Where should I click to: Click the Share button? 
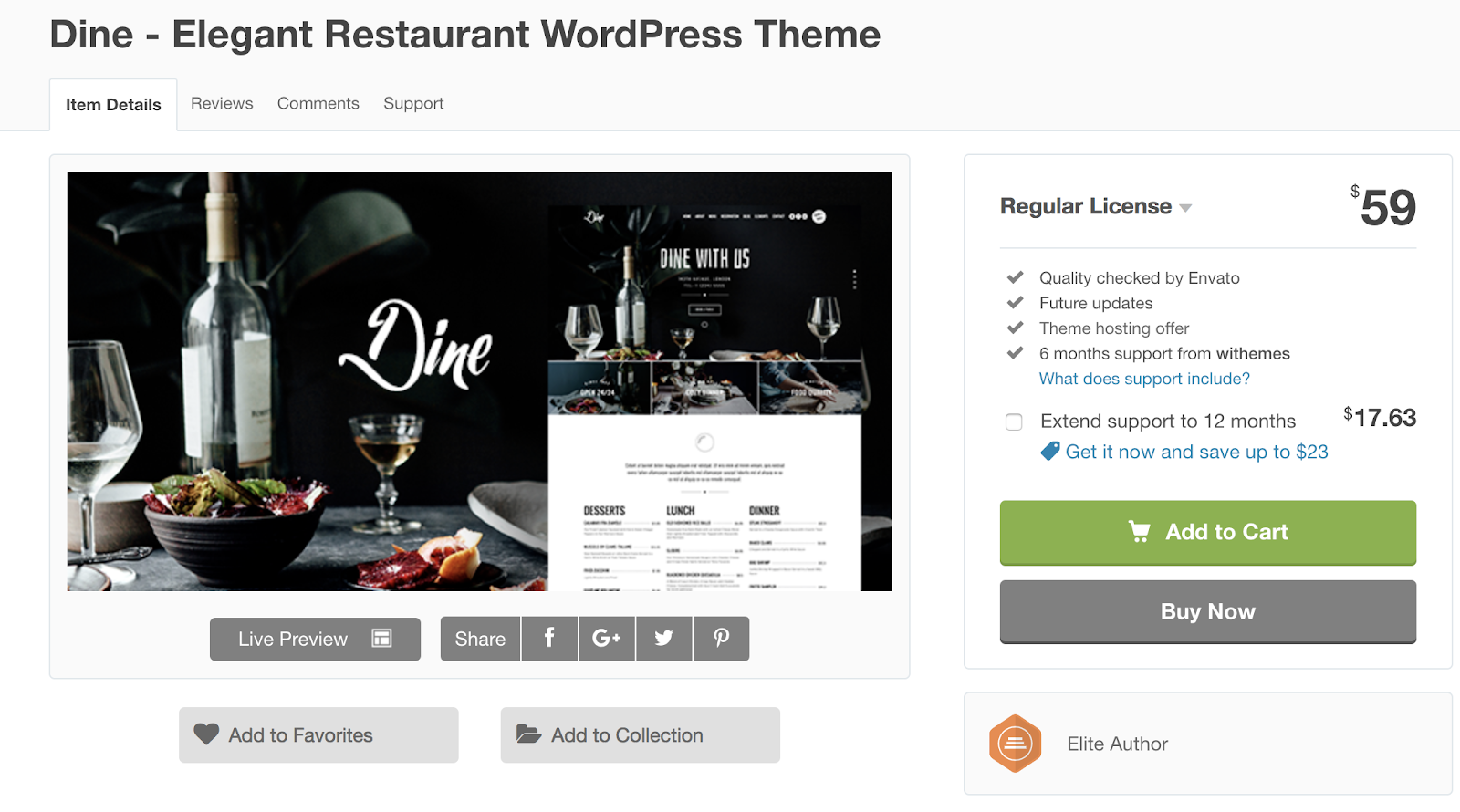(480, 639)
